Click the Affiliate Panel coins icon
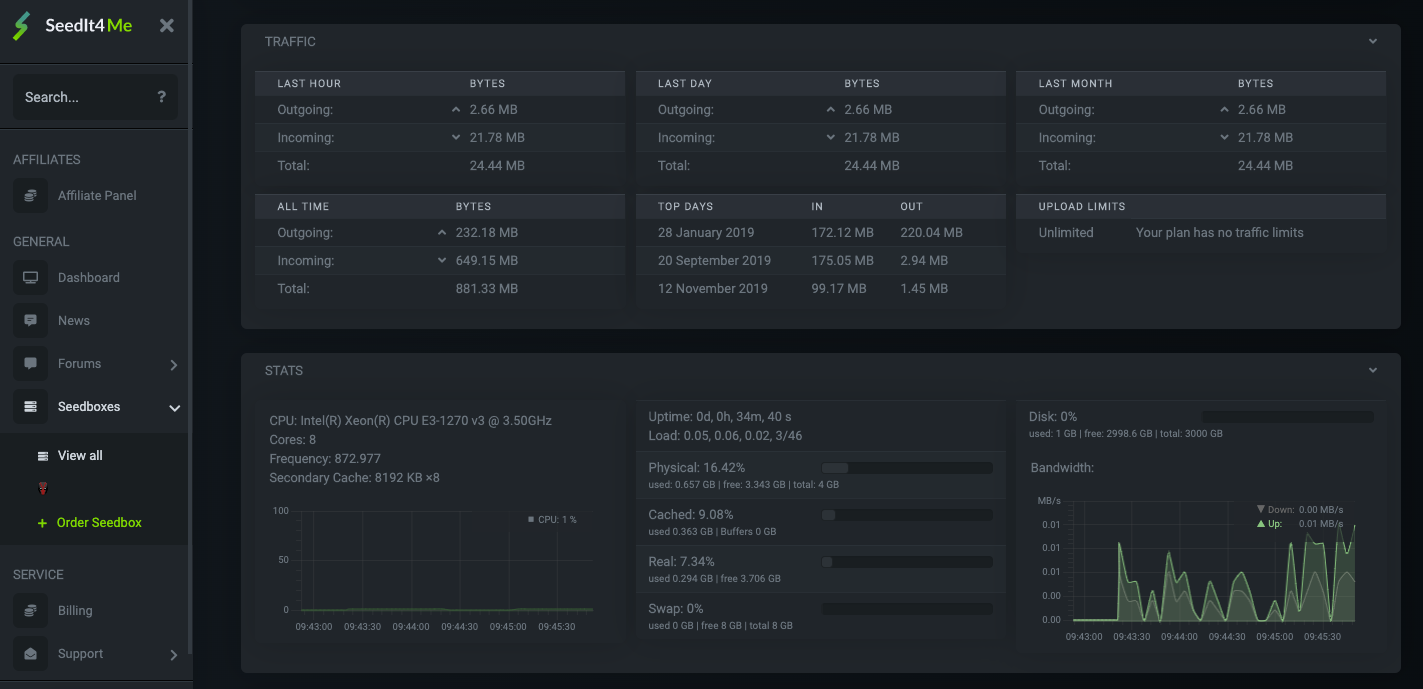This screenshot has width=1423, height=689. click(x=30, y=196)
